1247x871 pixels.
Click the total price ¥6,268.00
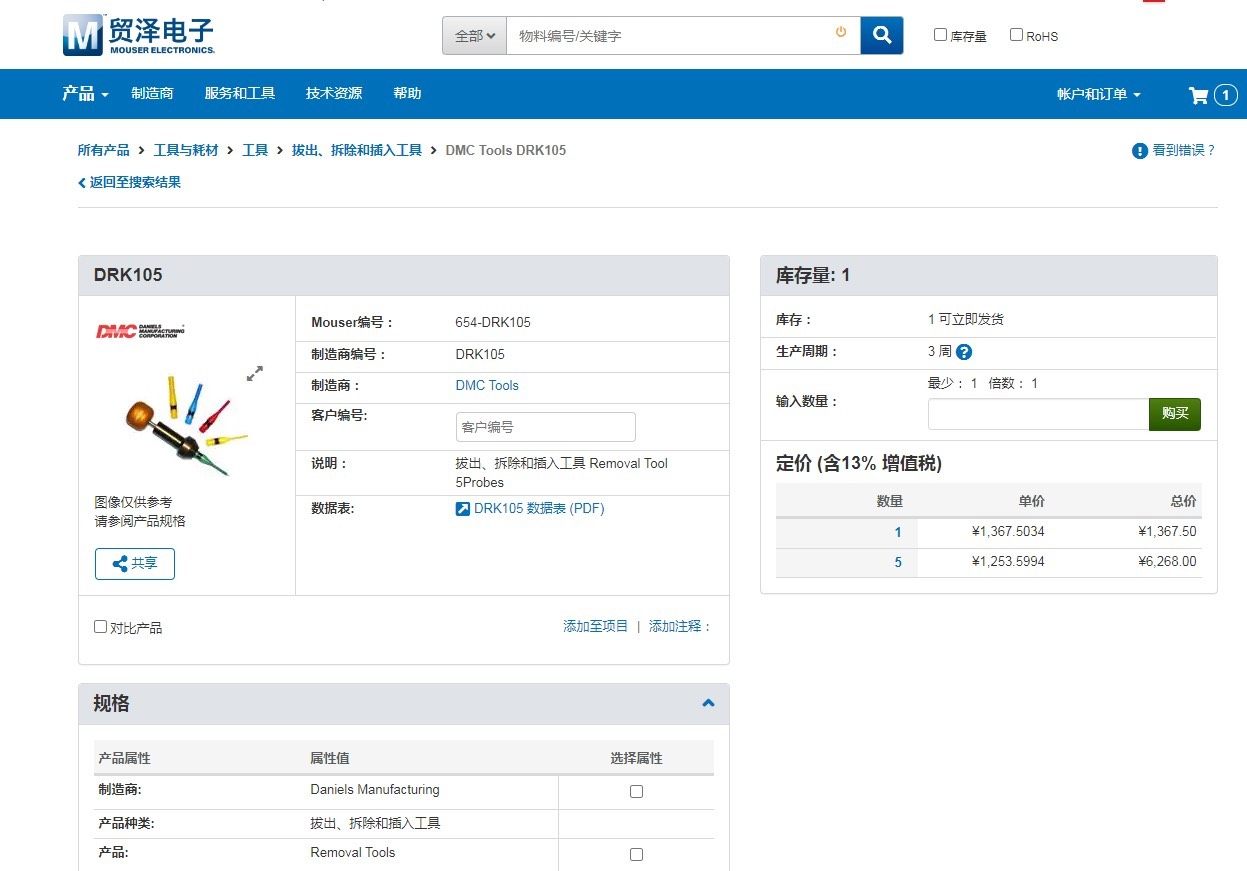(1167, 562)
